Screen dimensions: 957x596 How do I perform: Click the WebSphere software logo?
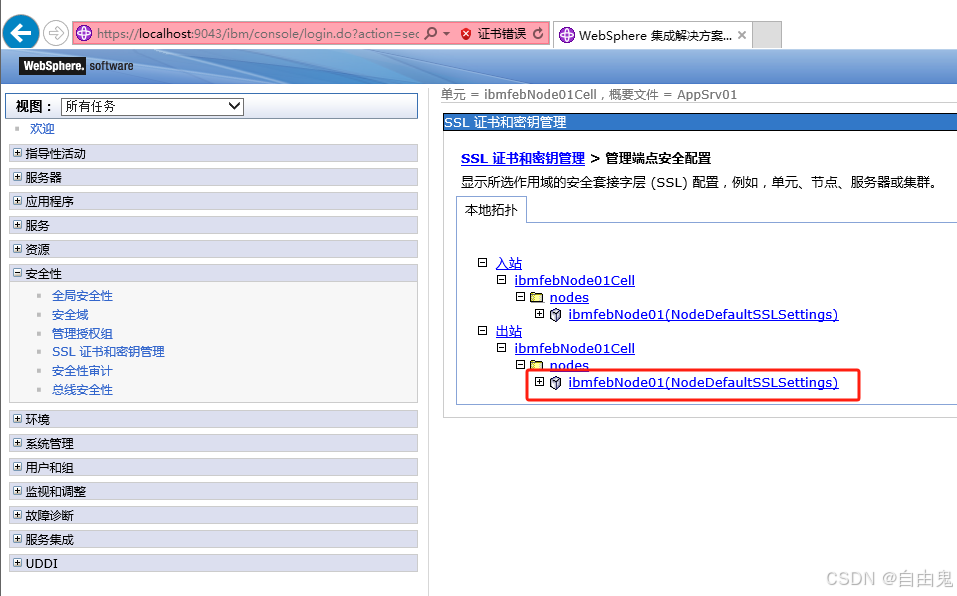pos(76,65)
